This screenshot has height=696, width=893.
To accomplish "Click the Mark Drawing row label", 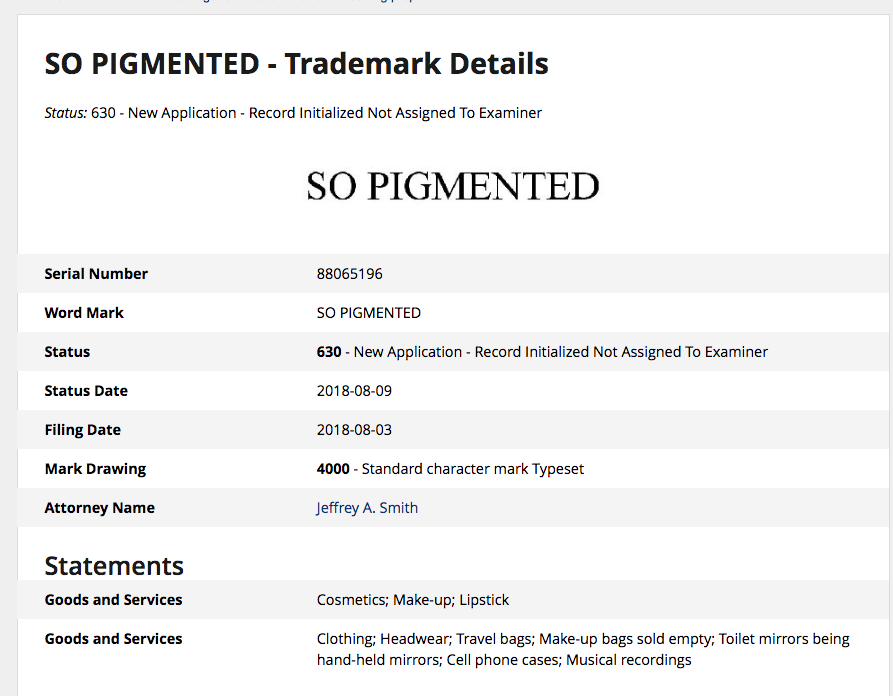I will (x=95, y=469).
